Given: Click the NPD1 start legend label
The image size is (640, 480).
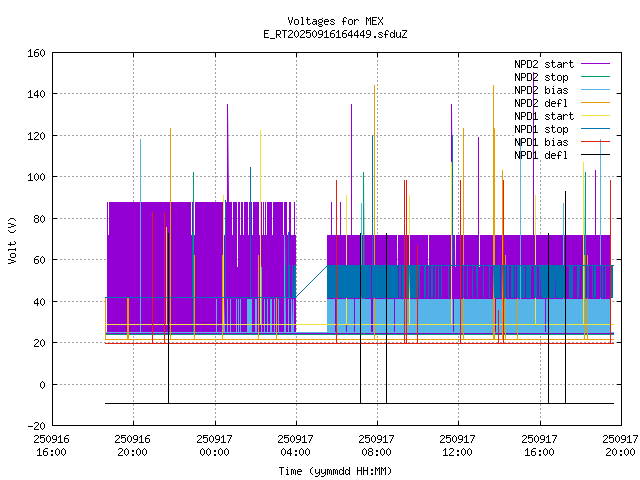Looking at the screenshot, I should pyautogui.click(x=544, y=116).
